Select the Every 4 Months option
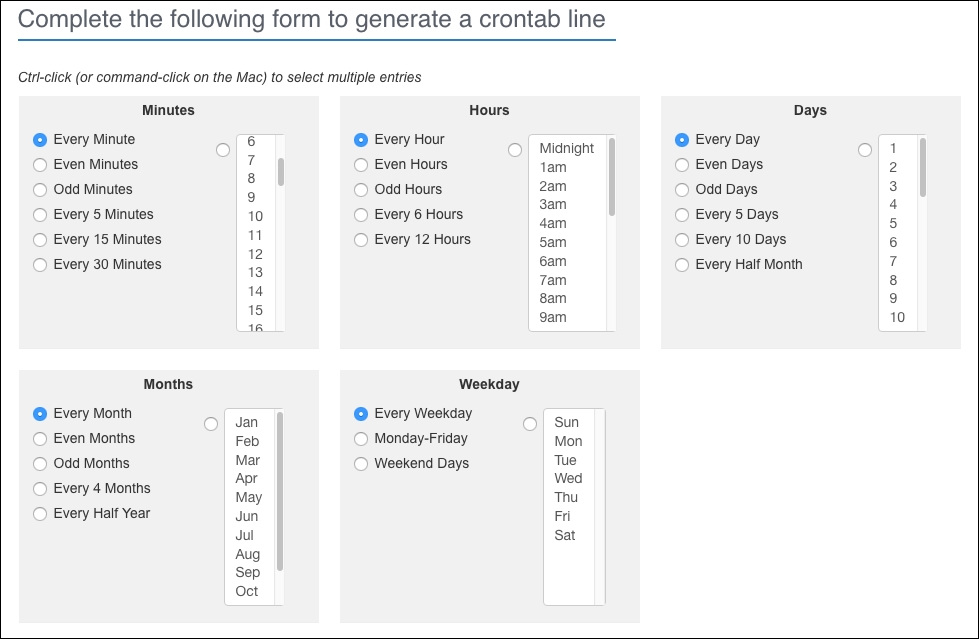 coord(40,488)
